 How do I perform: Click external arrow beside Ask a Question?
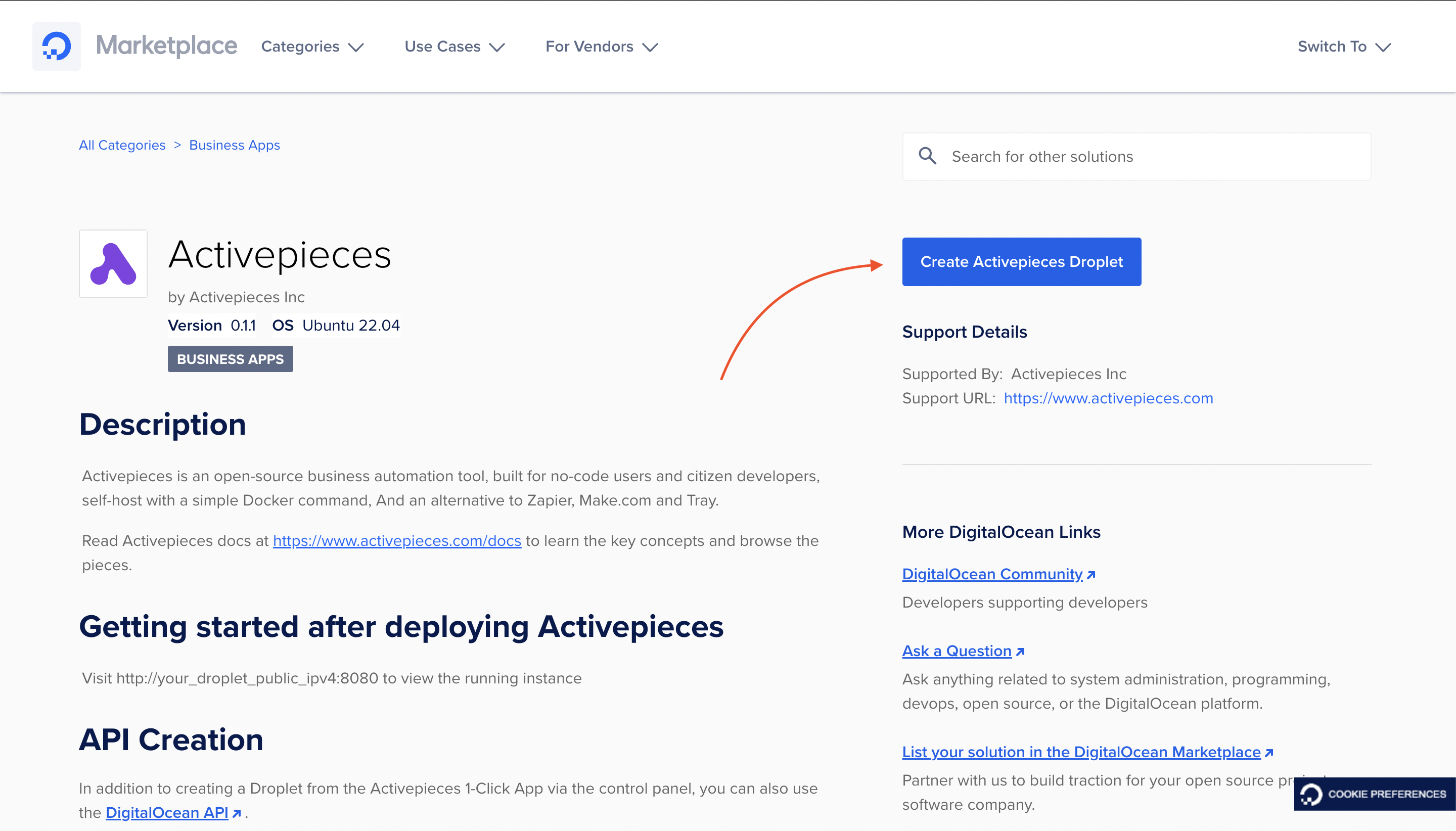coord(1021,652)
